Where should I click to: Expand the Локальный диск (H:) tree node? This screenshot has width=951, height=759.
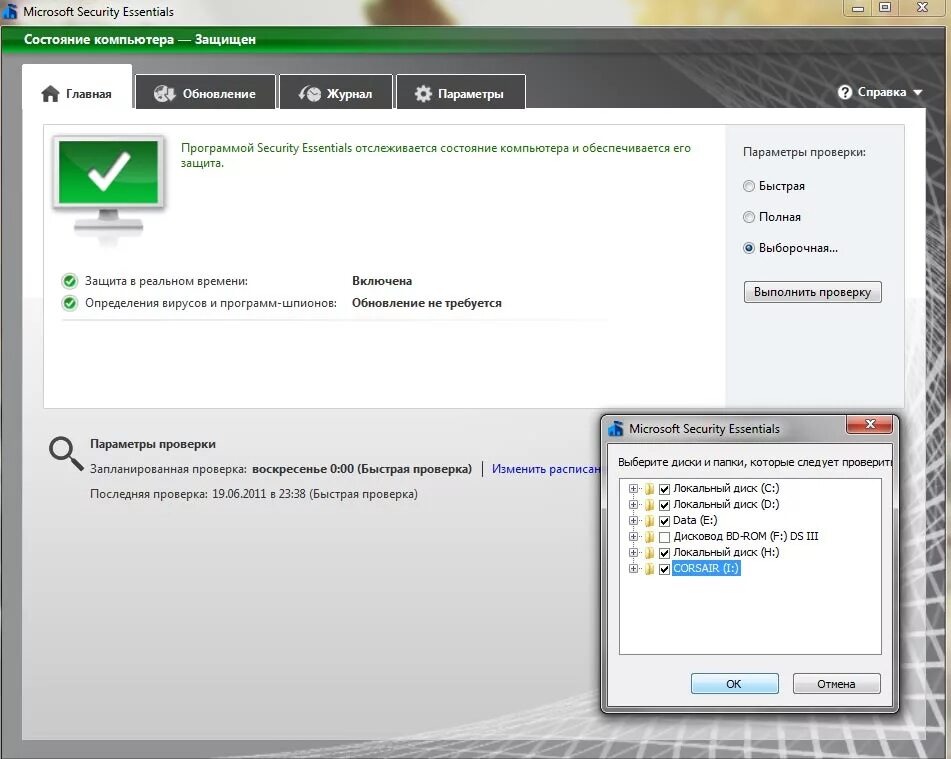pos(633,553)
